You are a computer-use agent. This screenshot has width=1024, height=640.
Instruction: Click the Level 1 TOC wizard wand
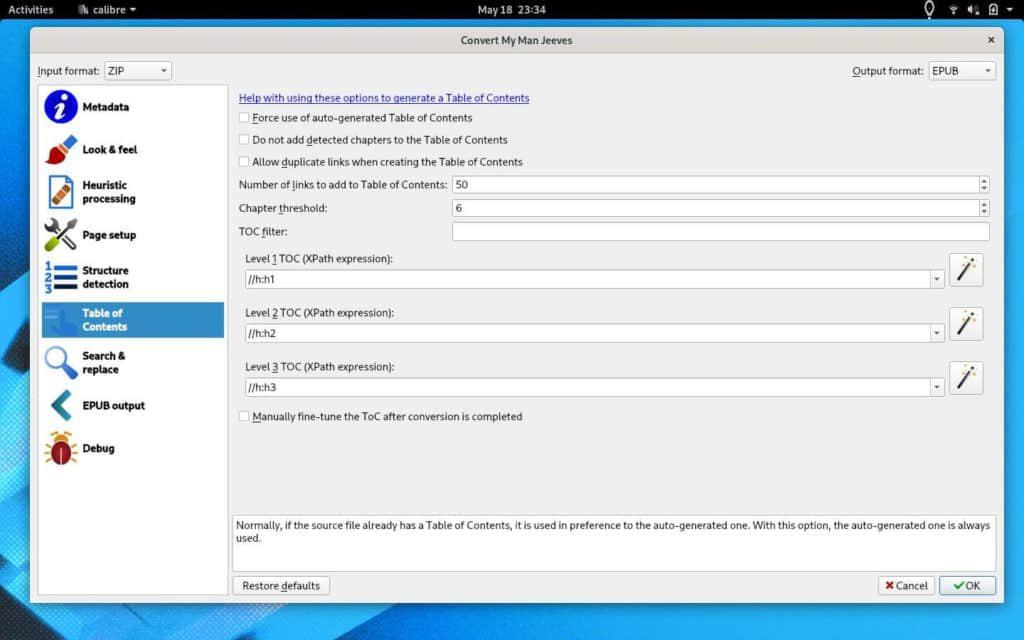pyautogui.click(x=965, y=270)
